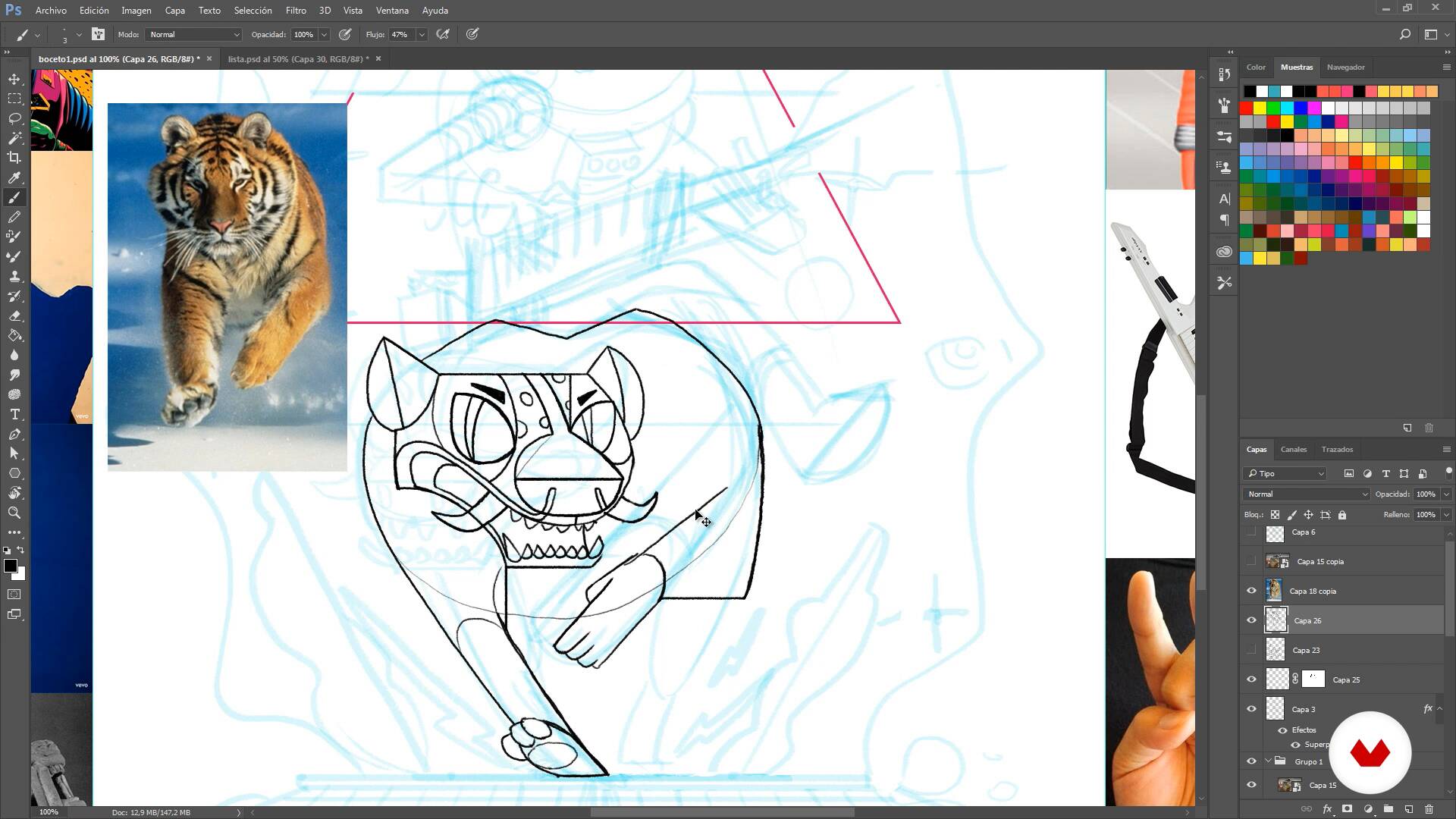Open the Opacidad dropdown arrow in options bar

pyautogui.click(x=324, y=34)
